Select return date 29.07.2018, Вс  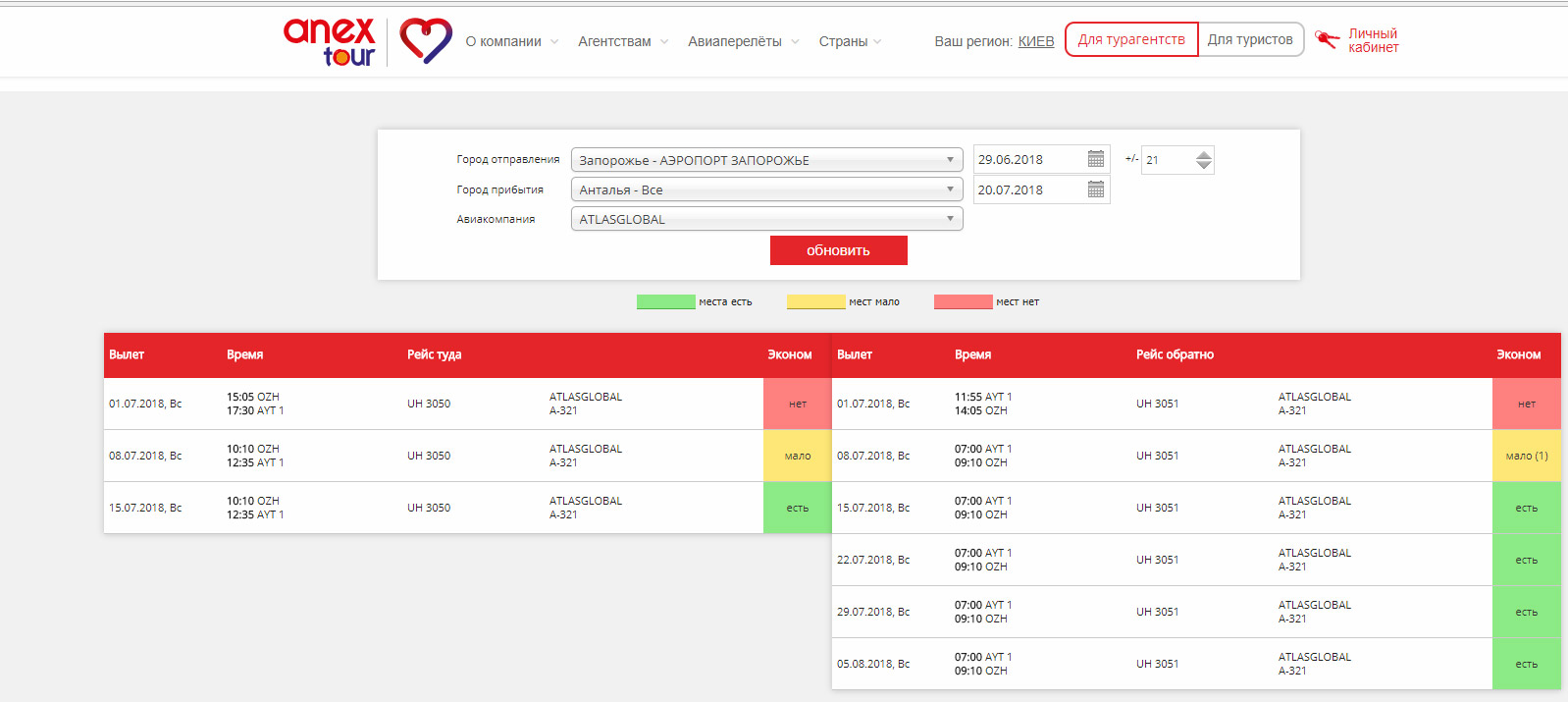[x=873, y=612]
